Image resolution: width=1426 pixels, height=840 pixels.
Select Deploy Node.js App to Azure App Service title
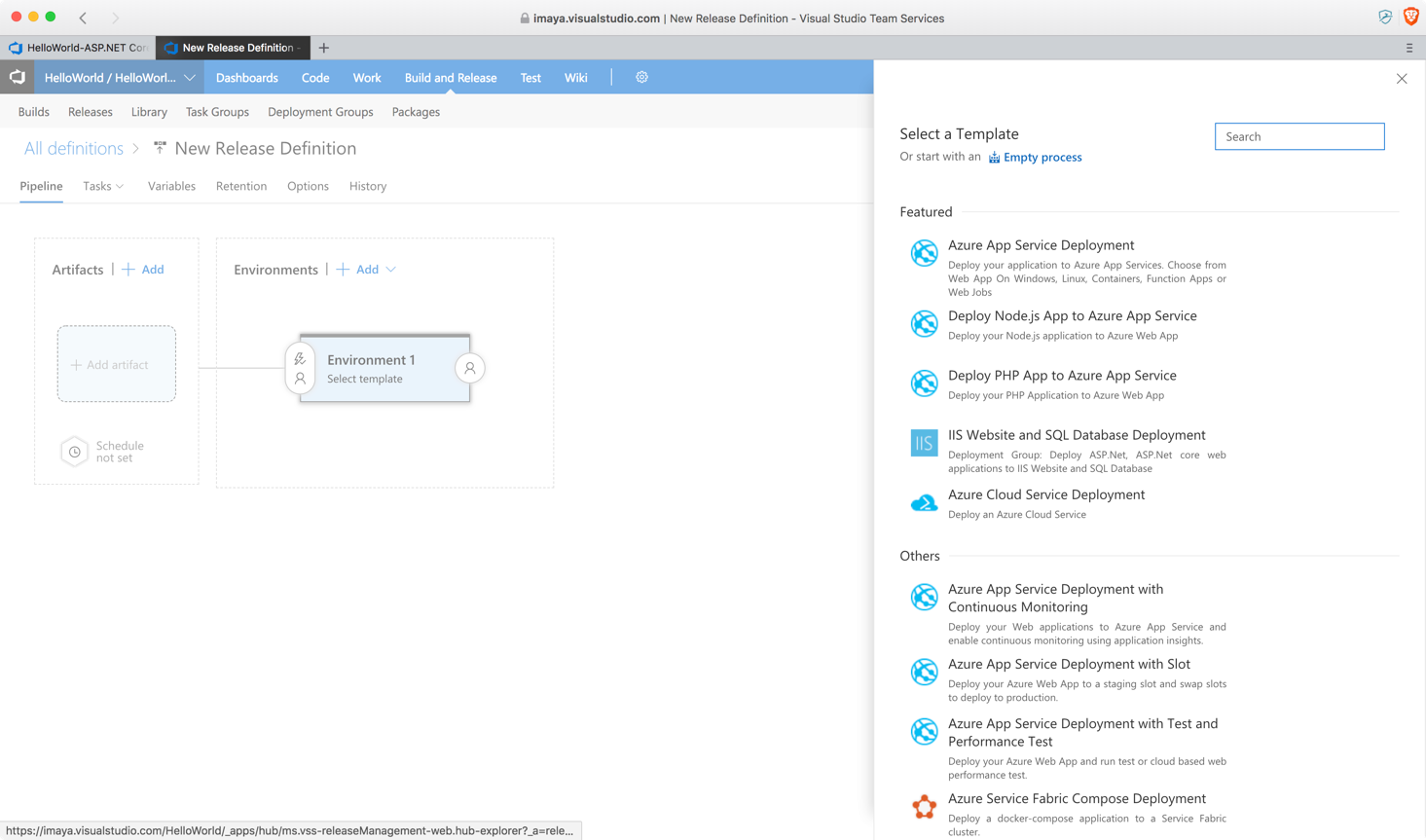[1073, 316]
